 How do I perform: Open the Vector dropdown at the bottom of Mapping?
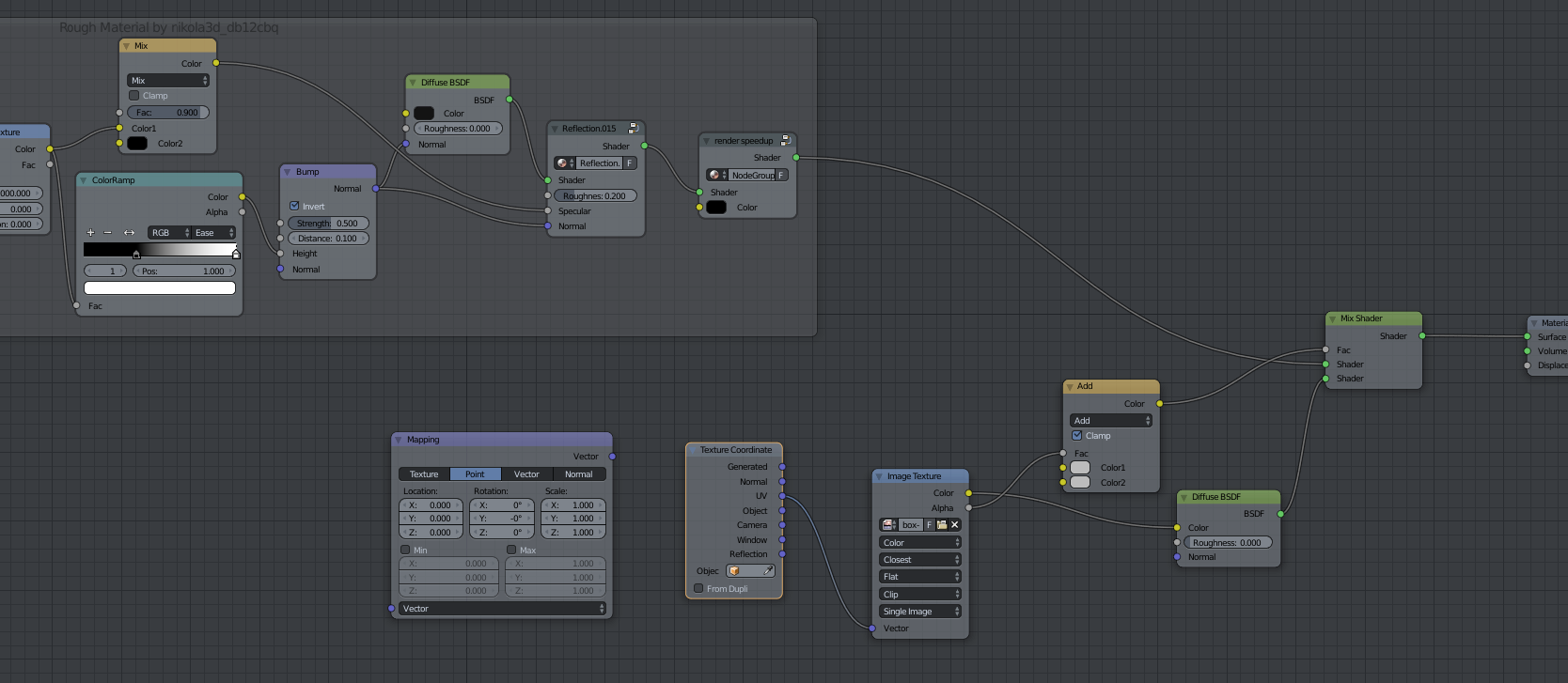tap(502, 609)
